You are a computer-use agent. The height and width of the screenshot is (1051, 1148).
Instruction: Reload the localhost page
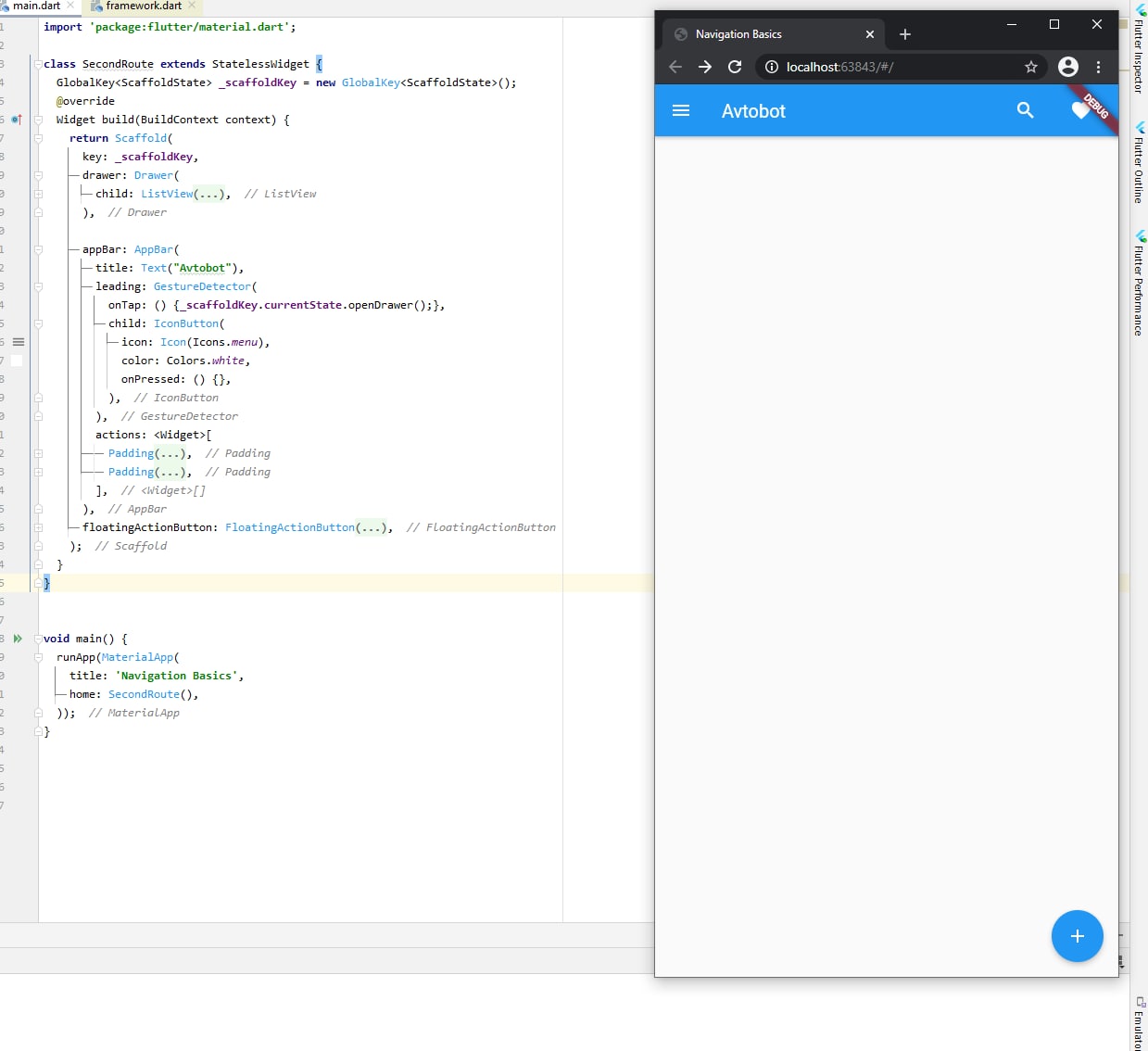click(735, 67)
